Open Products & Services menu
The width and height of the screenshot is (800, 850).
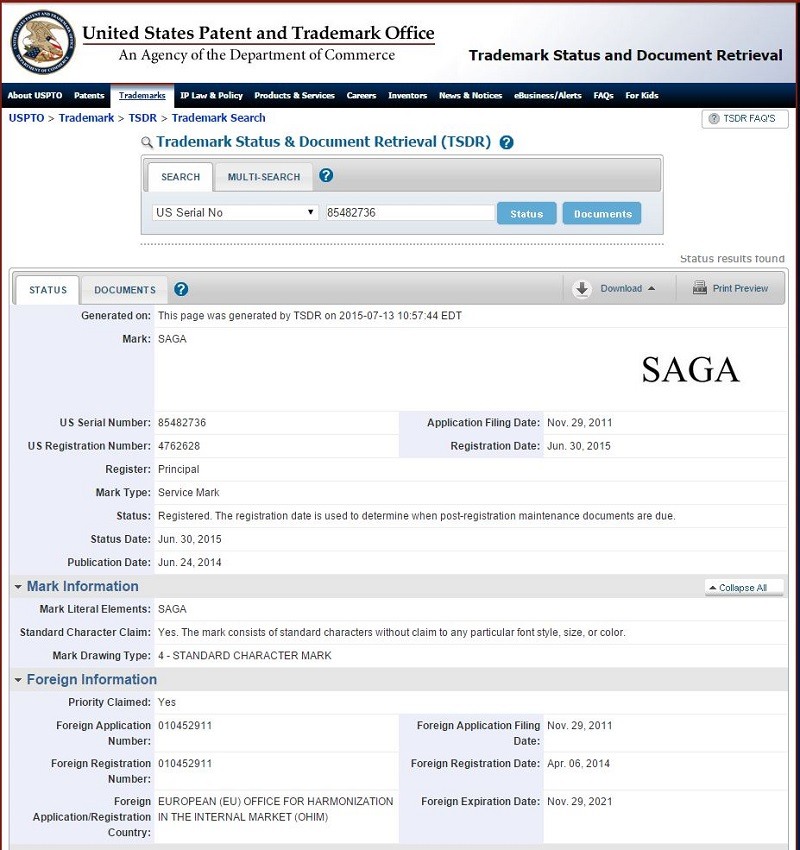coord(294,95)
